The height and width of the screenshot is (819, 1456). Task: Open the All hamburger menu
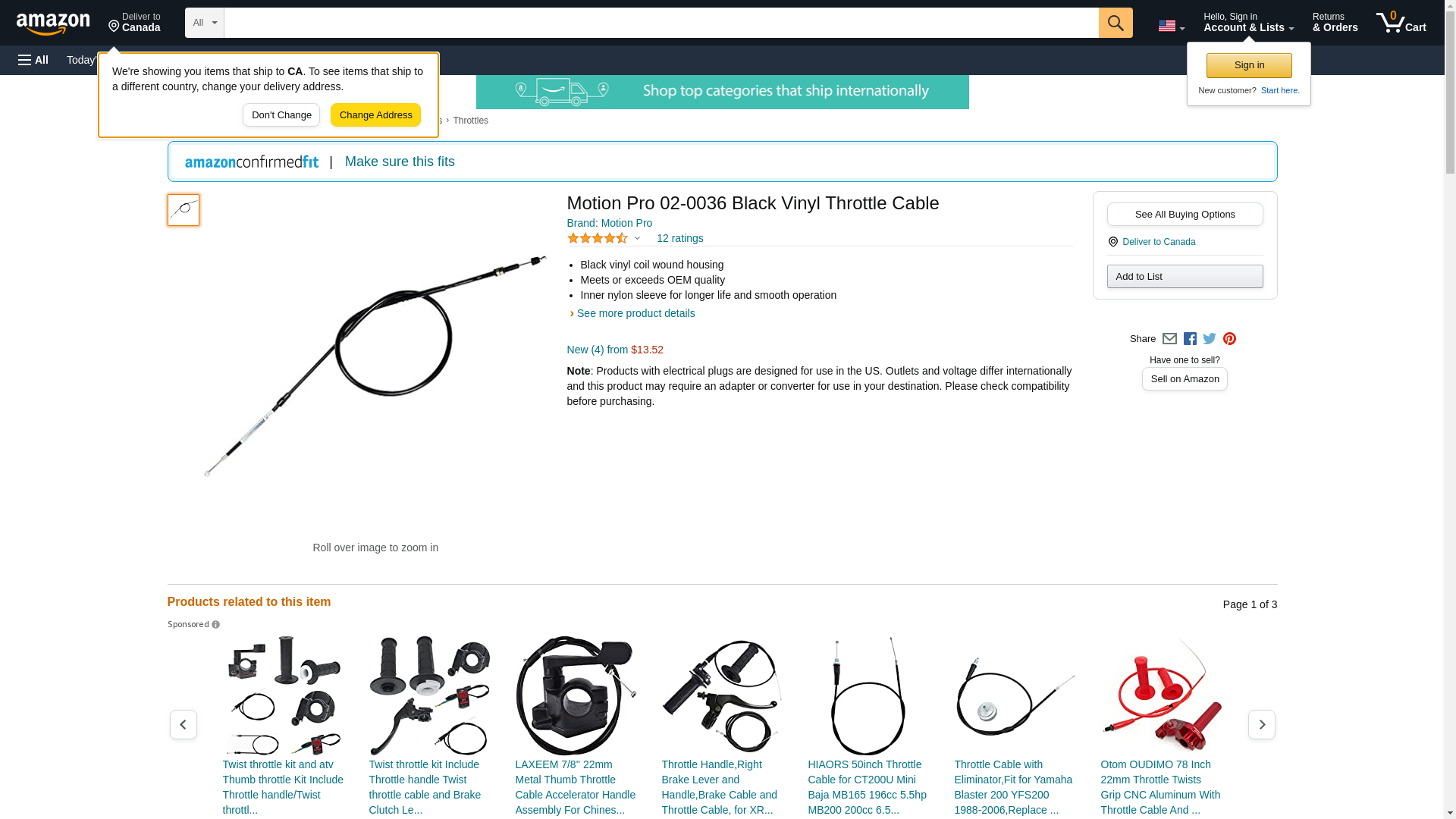point(33,60)
